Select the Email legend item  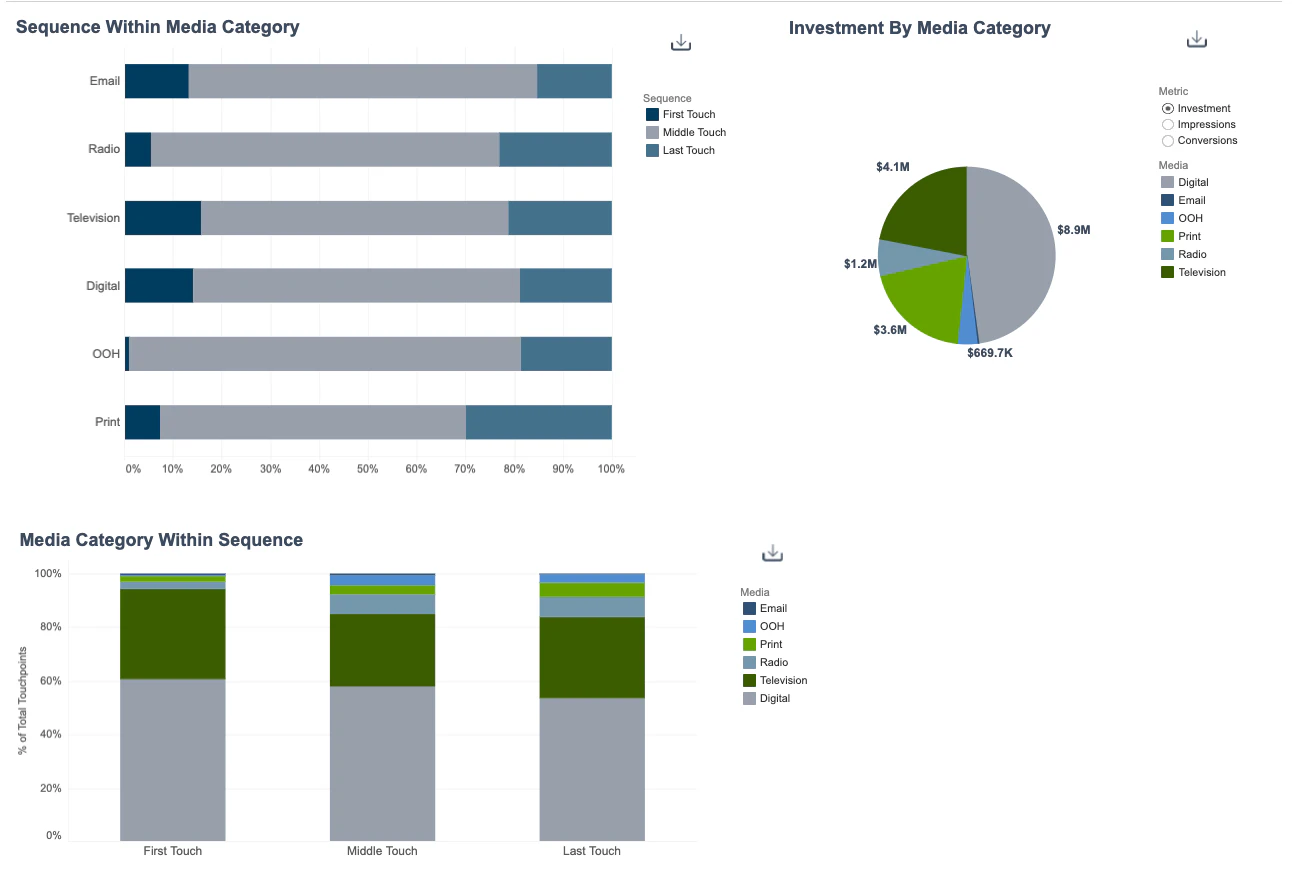[1166, 200]
